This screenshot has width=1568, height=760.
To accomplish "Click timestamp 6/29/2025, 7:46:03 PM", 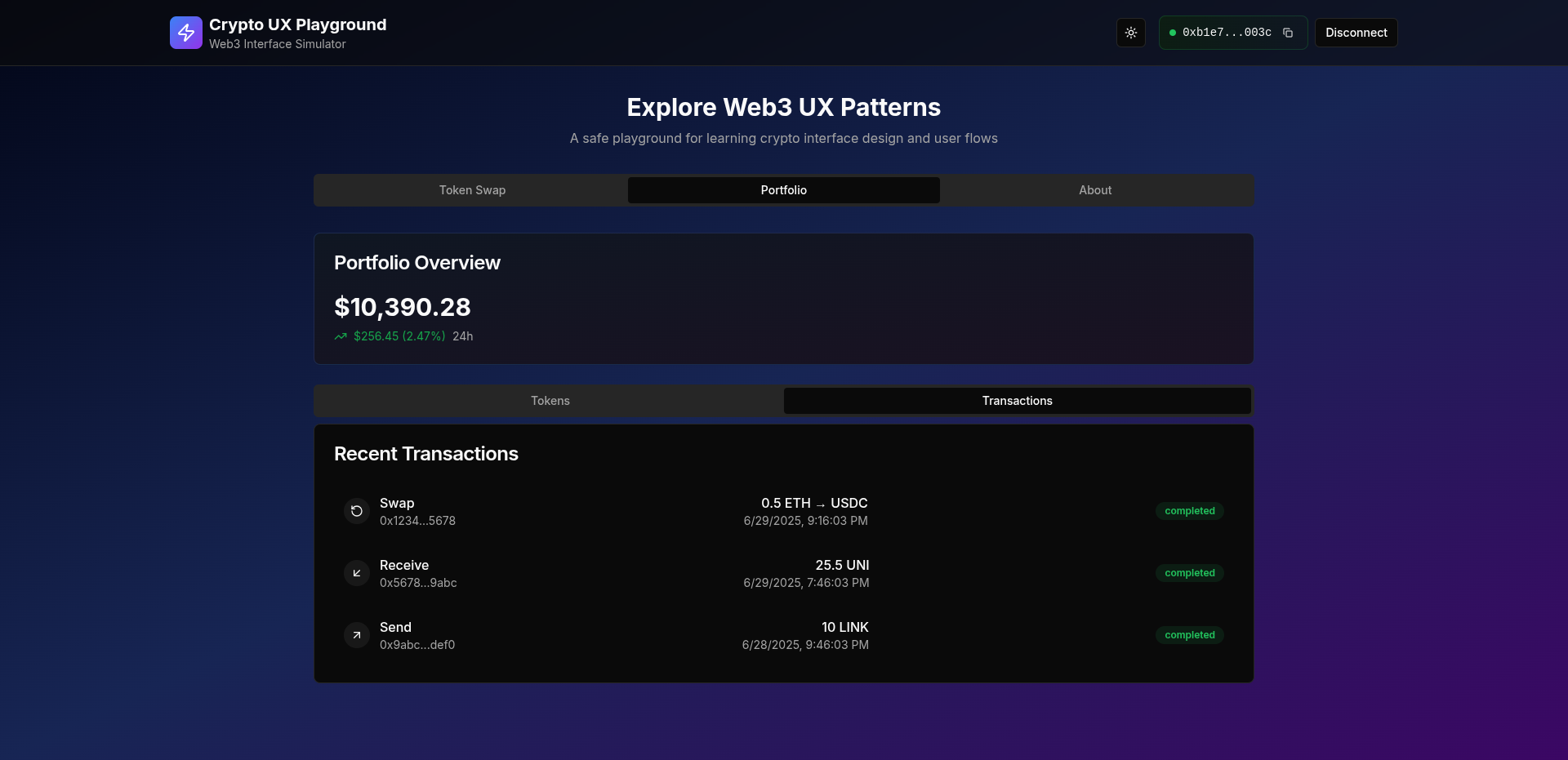I will click(806, 583).
